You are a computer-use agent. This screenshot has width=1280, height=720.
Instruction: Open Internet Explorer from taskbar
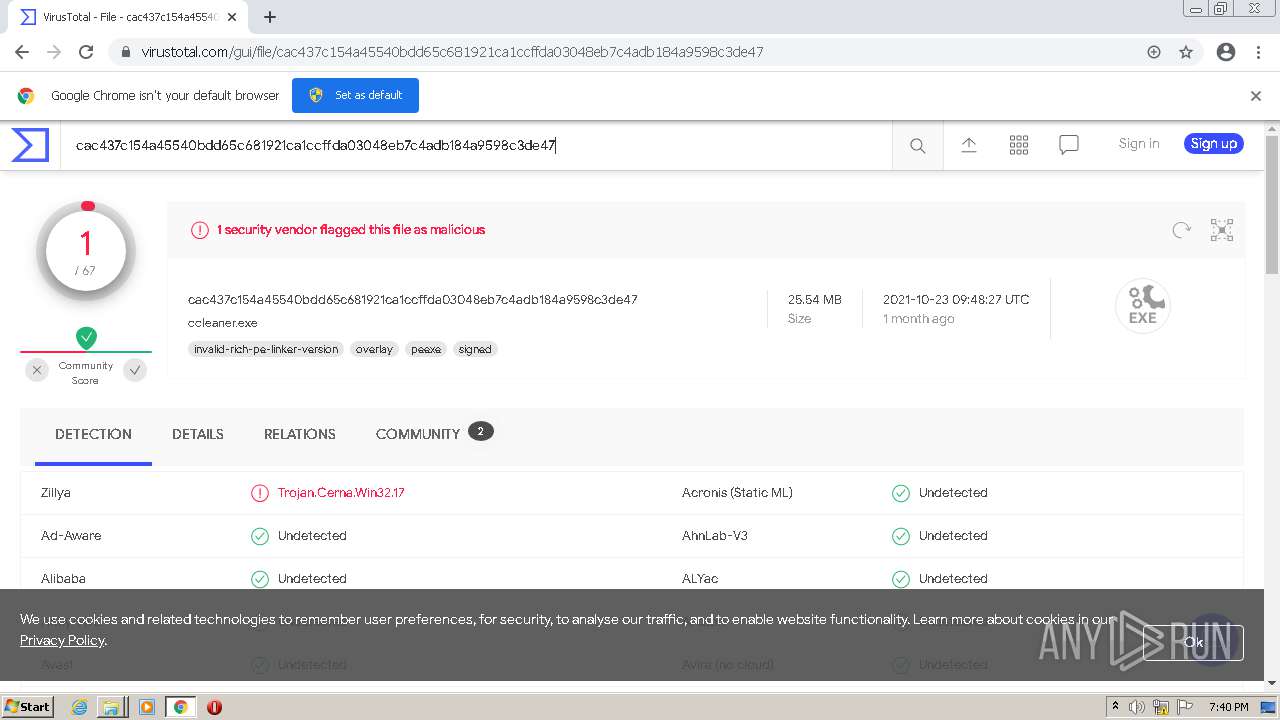point(79,707)
